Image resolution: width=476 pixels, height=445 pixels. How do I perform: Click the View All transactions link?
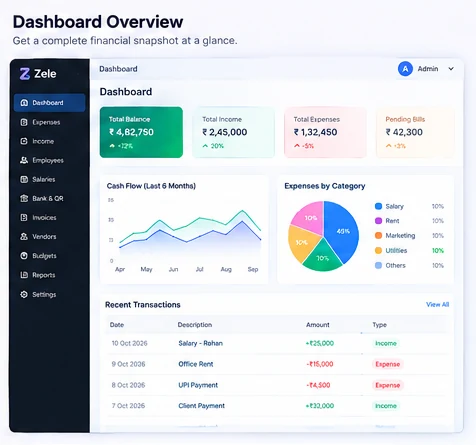click(437, 304)
